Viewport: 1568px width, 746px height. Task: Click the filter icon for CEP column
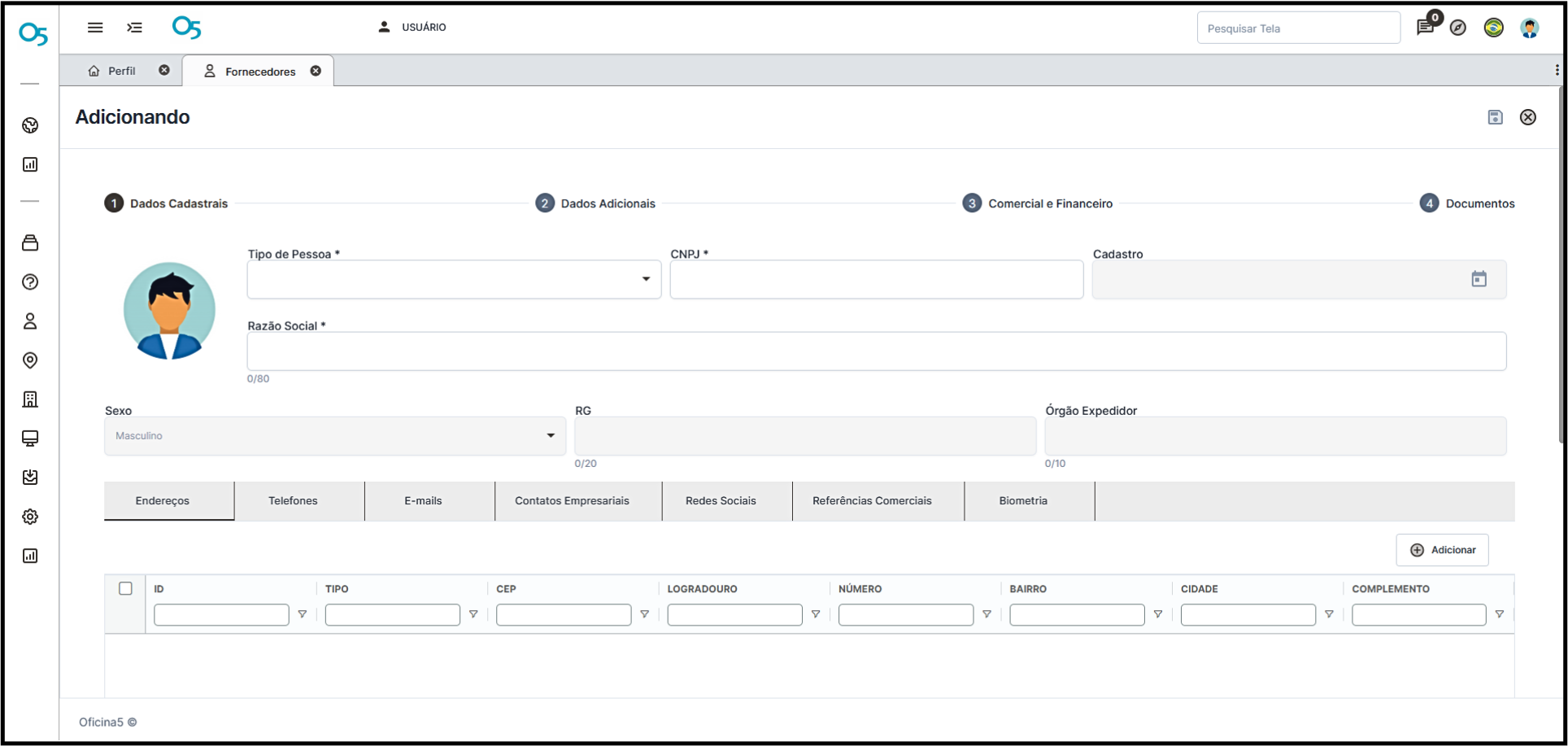click(645, 614)
